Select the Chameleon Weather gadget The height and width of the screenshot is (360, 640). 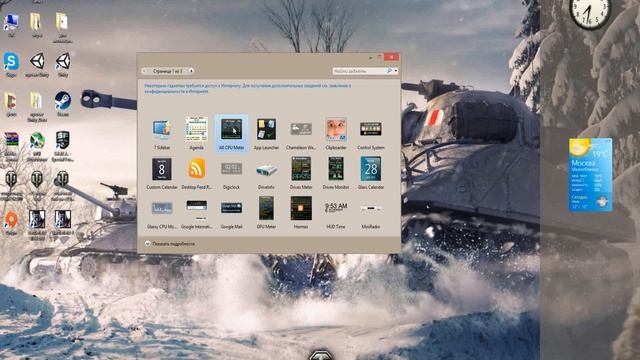point(301,134)
